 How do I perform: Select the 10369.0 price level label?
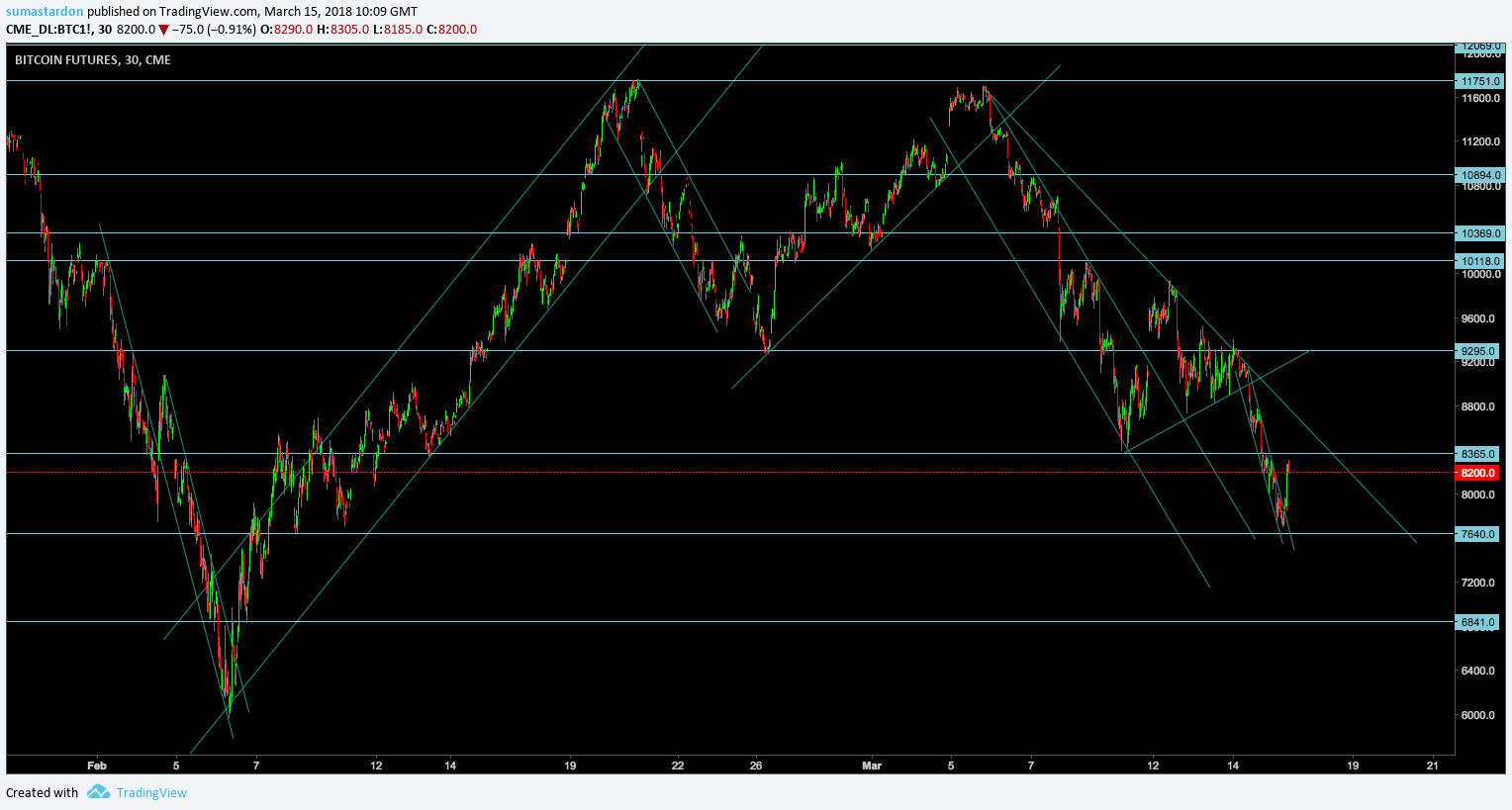1480,233
